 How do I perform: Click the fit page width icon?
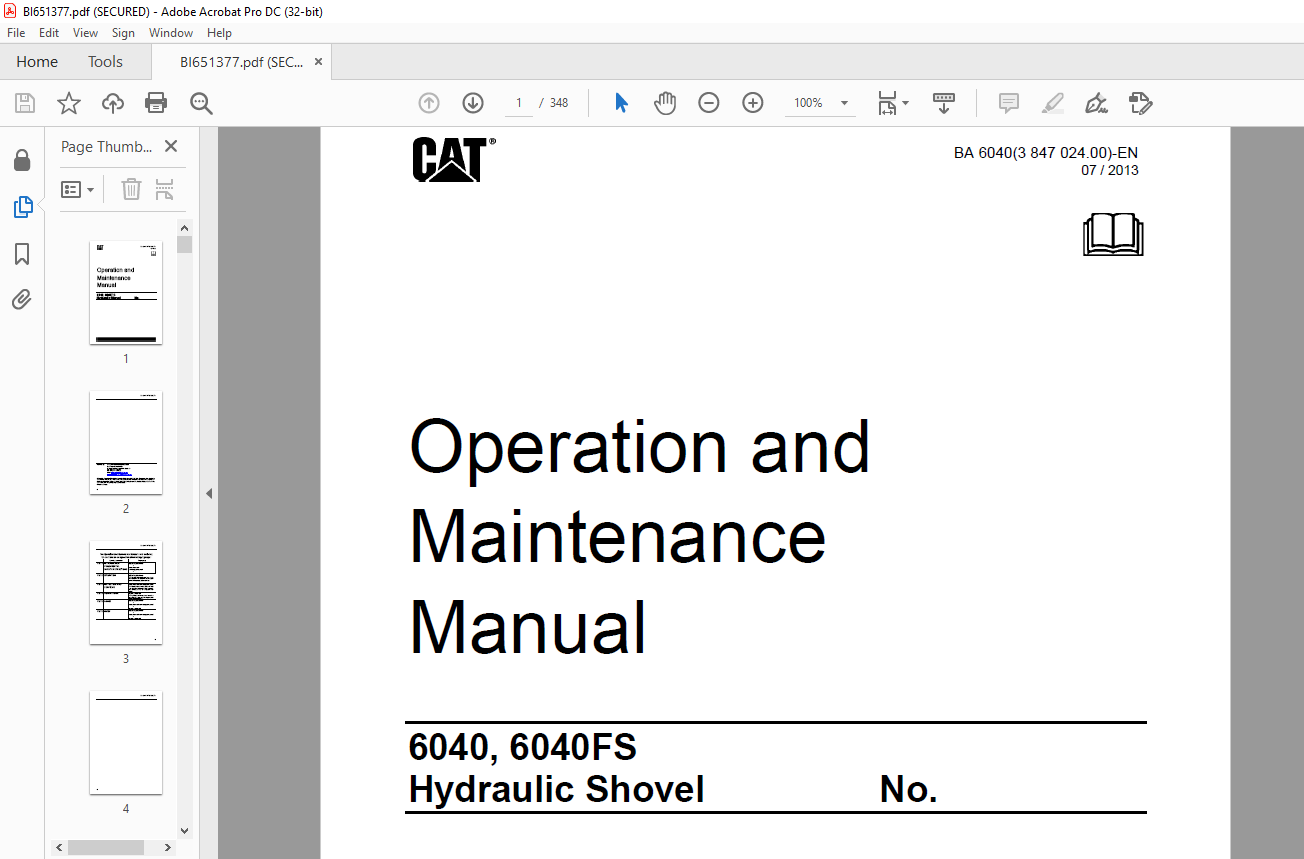tap(887, 103)
